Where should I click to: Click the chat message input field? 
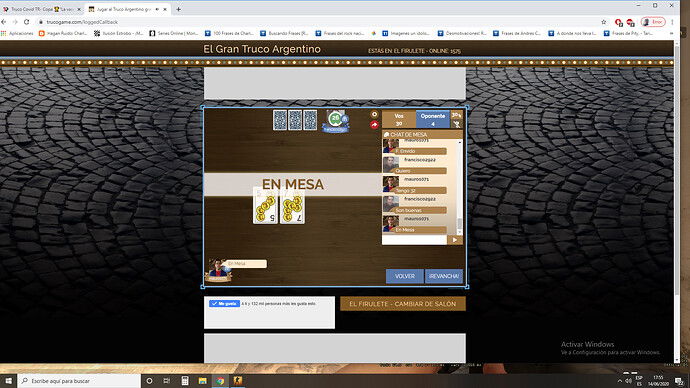pos(414,240)
